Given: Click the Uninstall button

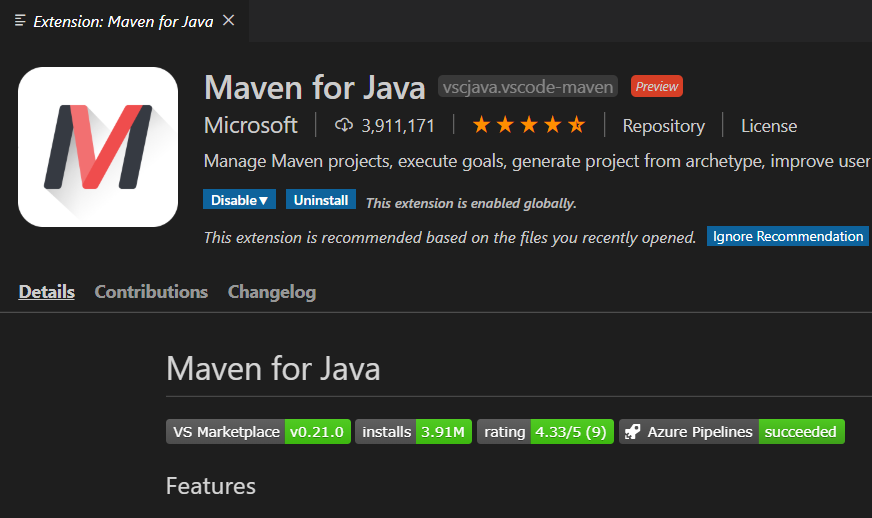Looking at the screenshot, I should (321, 200).
